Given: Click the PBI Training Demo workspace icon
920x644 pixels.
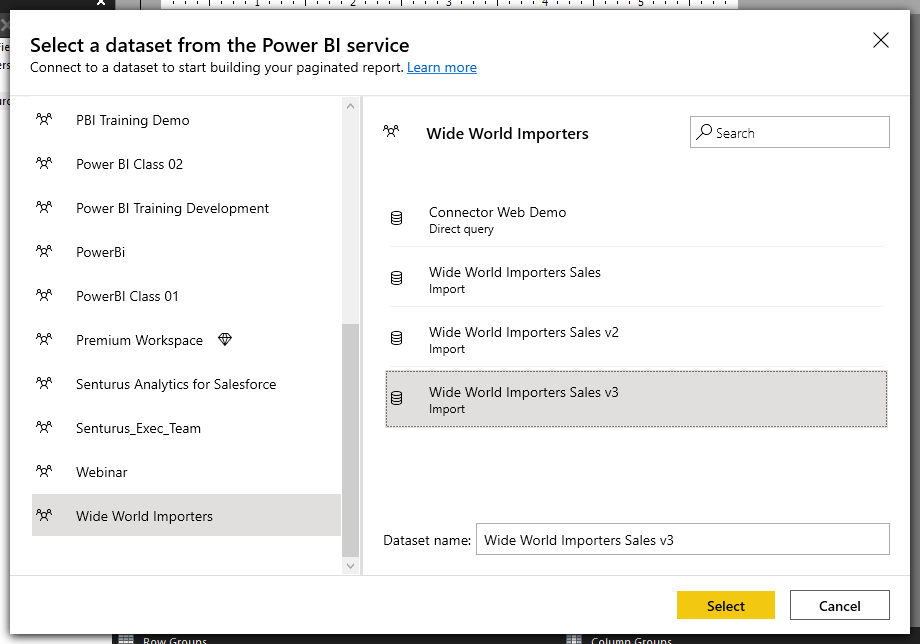Looking at the screenshot, I should pyautogui.click(x=45, y=119).
